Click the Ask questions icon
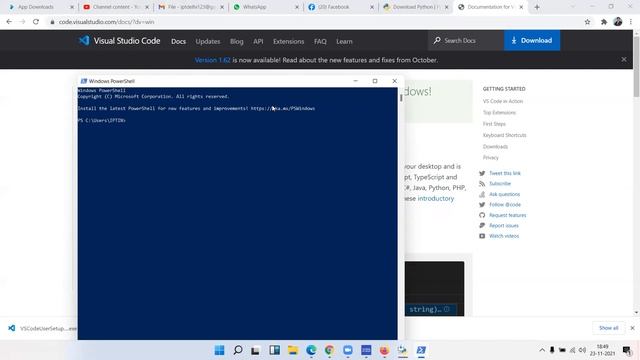 pyautogui.click(x=482, y=194)
